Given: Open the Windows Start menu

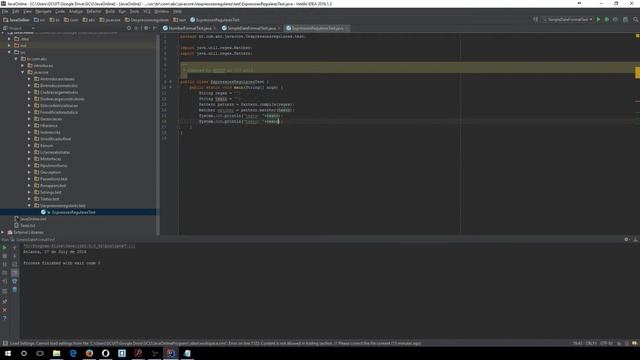Looking at the screenshot, I should click(8, 353).
